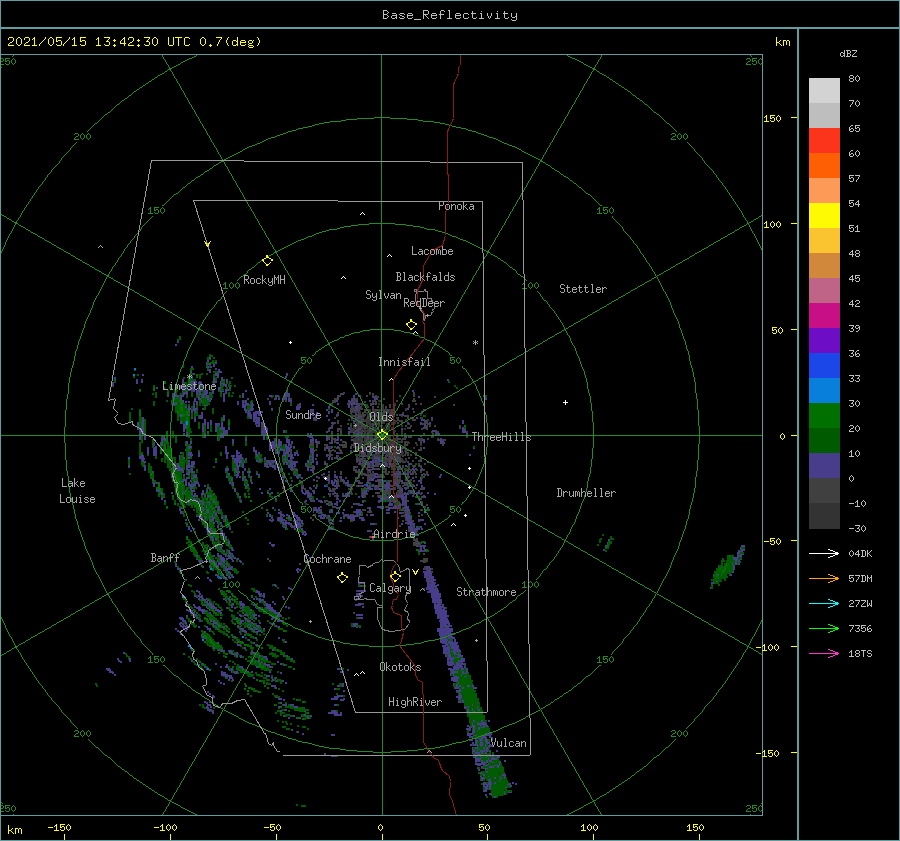
Task: Click the Lacombe city label
Action: click(432, 251)
